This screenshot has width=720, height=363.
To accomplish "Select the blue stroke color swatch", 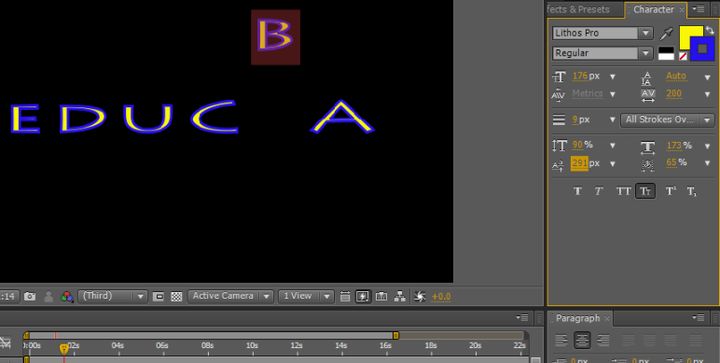I will tap(702, 49).
